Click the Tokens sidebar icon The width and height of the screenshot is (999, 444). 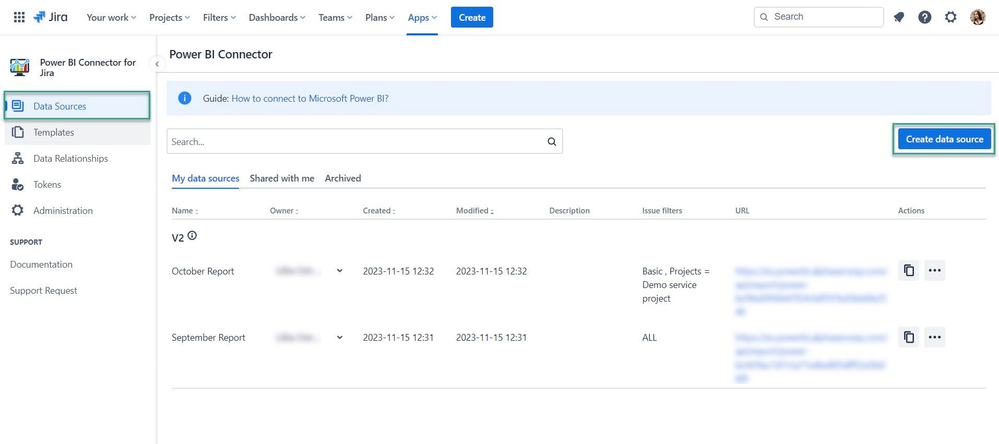18,184
